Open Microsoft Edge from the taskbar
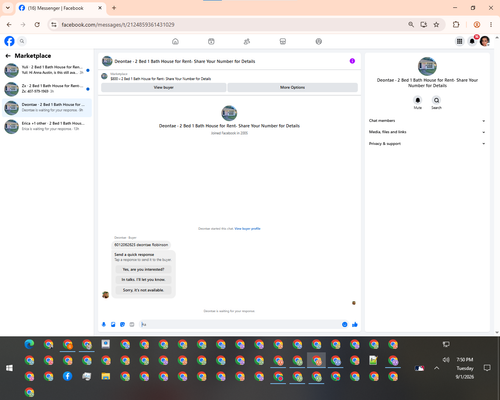This screenshot has width=500, height=400. pyautogui.click(x=29, y=344)
